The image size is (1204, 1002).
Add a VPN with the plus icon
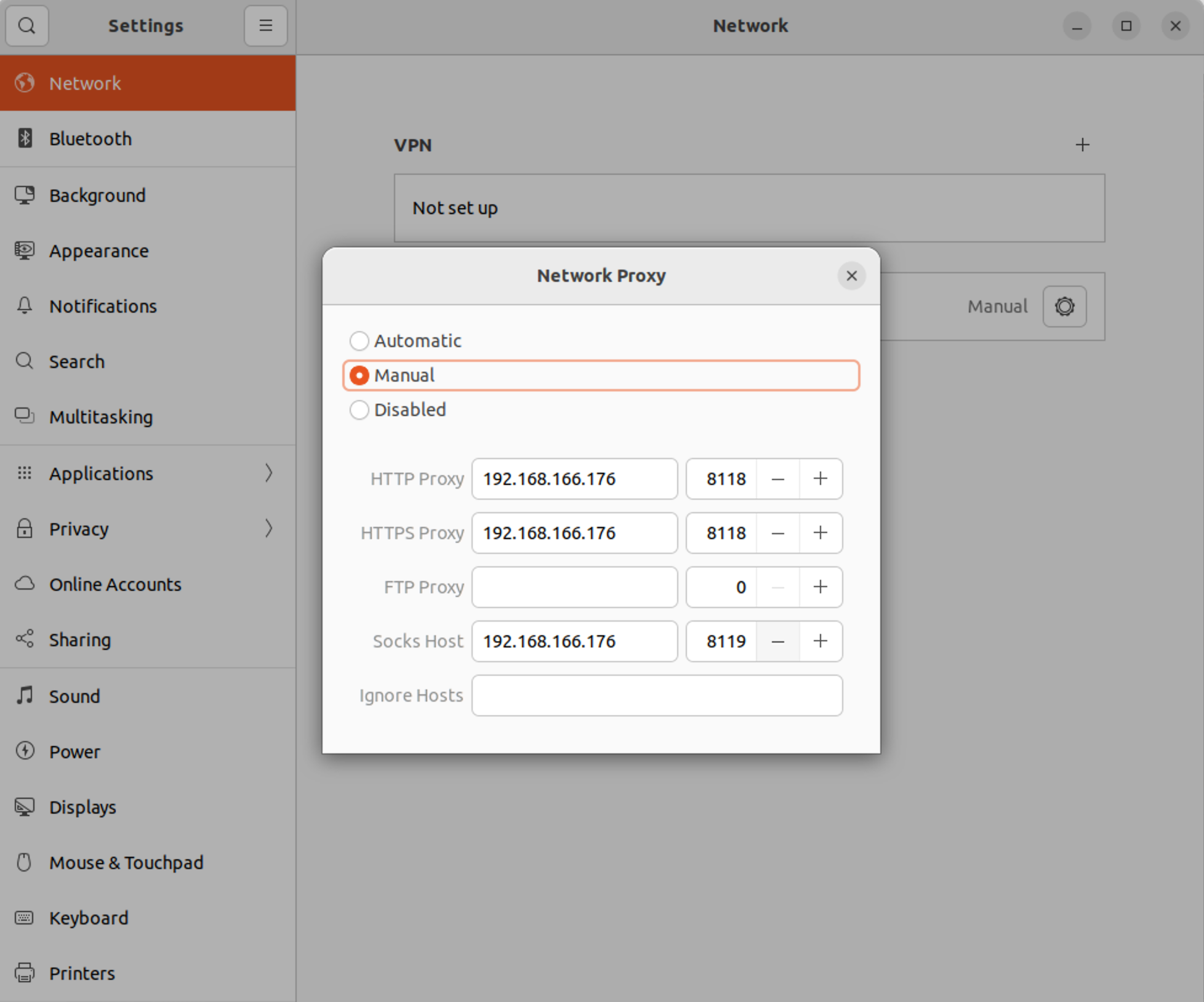tap(1082, 145)
